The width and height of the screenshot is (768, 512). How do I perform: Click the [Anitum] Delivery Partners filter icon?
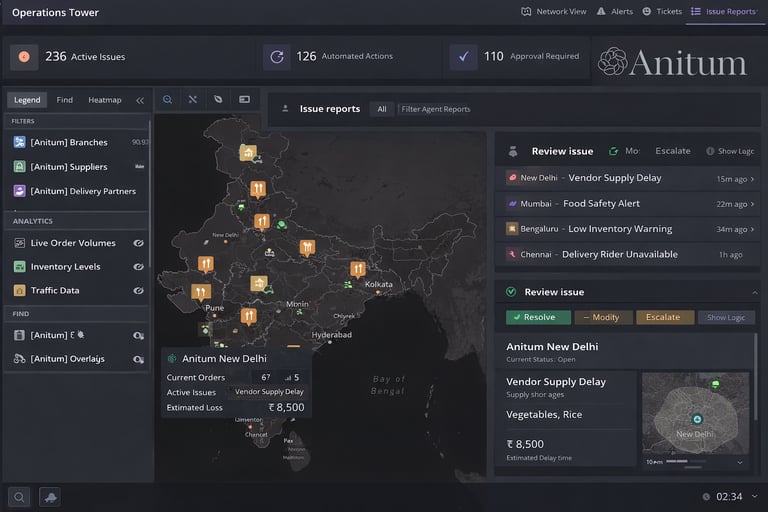[x=19, y=191]
